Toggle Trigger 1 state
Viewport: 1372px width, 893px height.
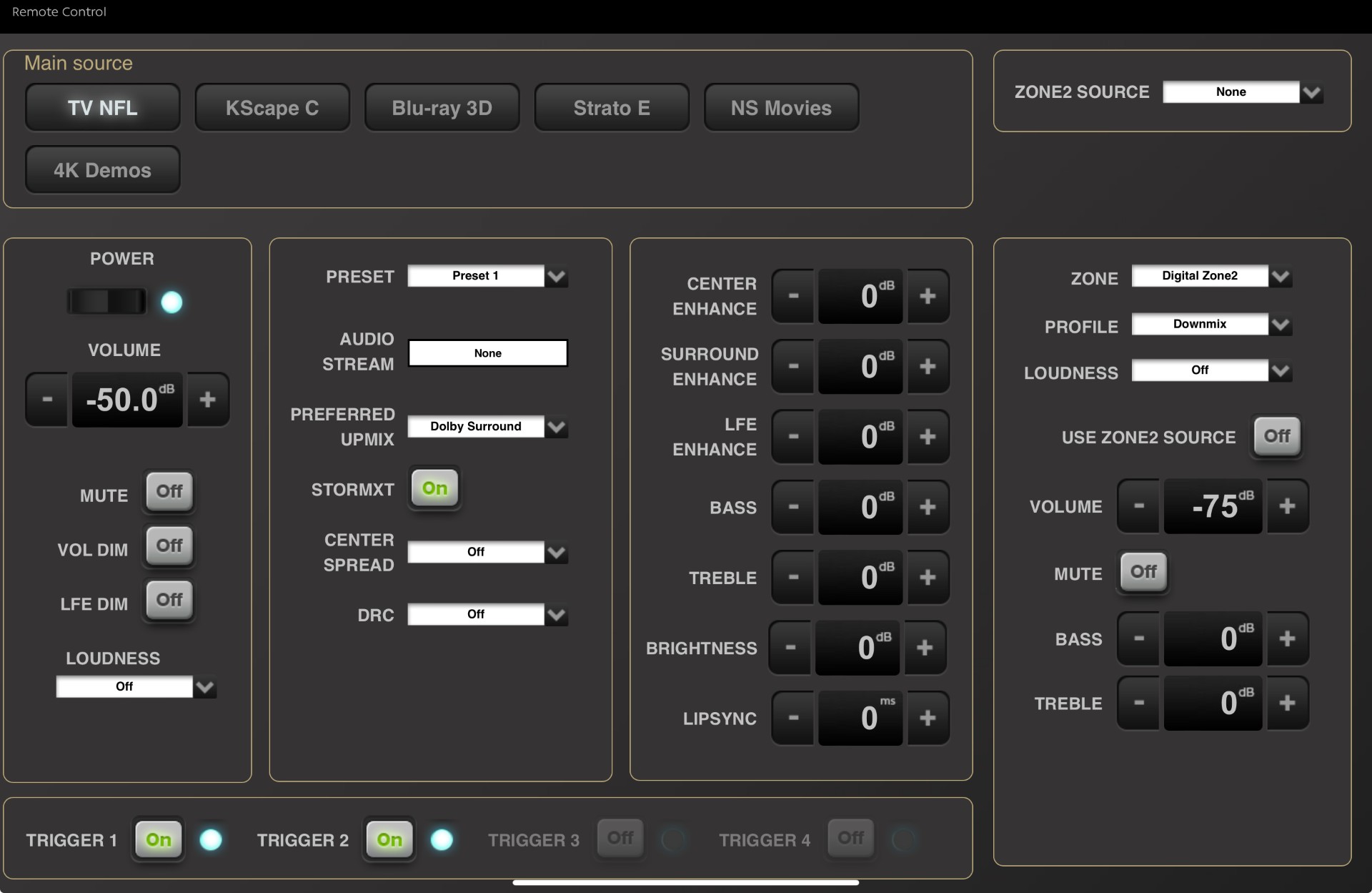point(158,839)
